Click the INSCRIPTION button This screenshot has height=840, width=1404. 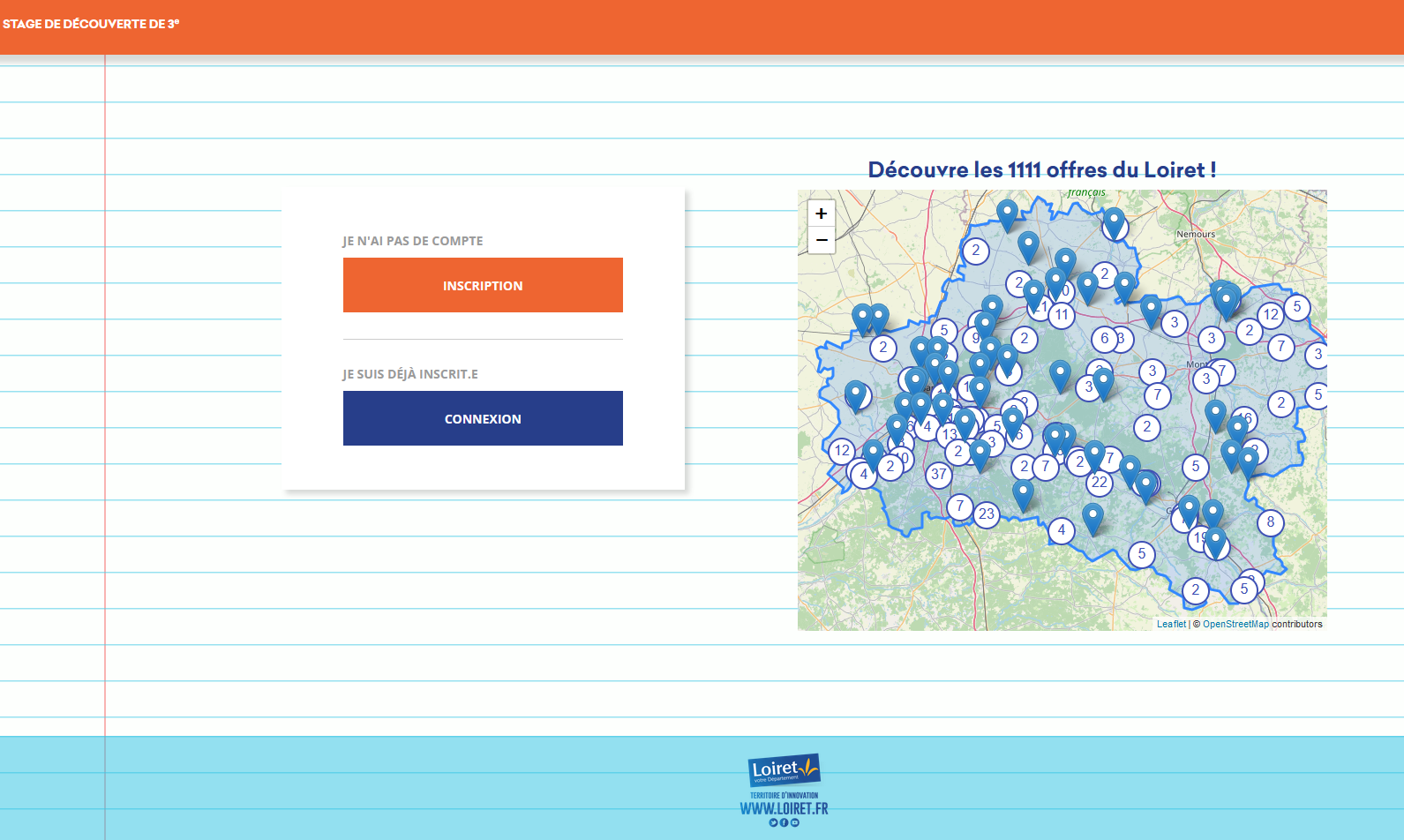tap(483, 285)
